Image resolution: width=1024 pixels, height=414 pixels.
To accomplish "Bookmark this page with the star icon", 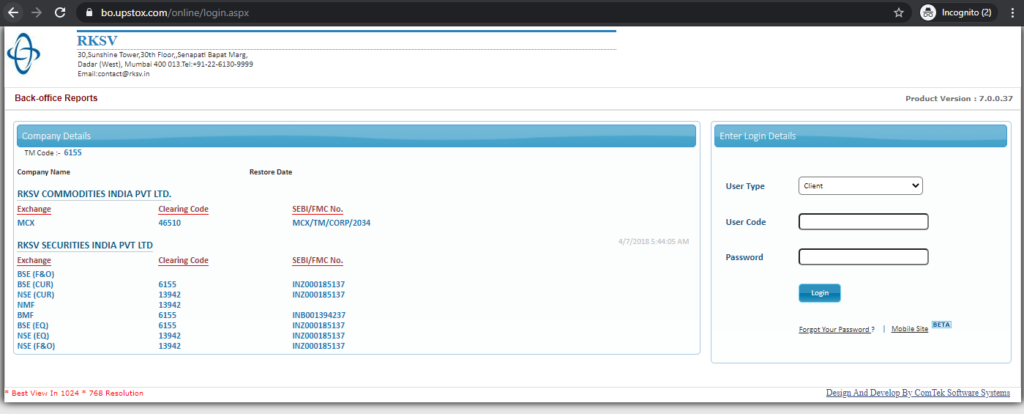I will [899, 12].
